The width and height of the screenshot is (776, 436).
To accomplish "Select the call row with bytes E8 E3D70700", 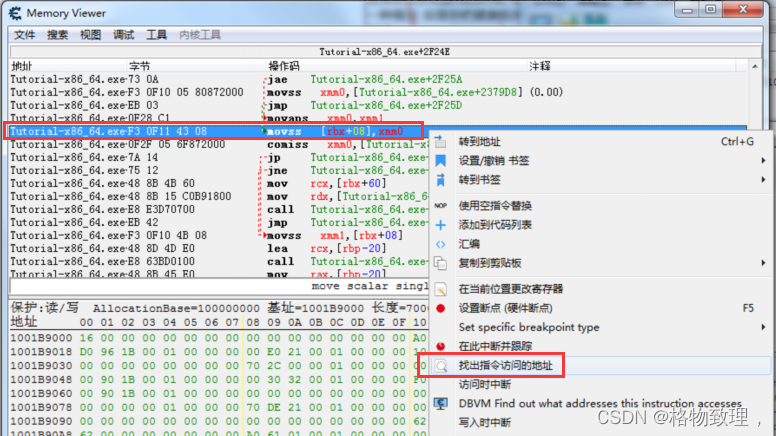I will point(219,209).
